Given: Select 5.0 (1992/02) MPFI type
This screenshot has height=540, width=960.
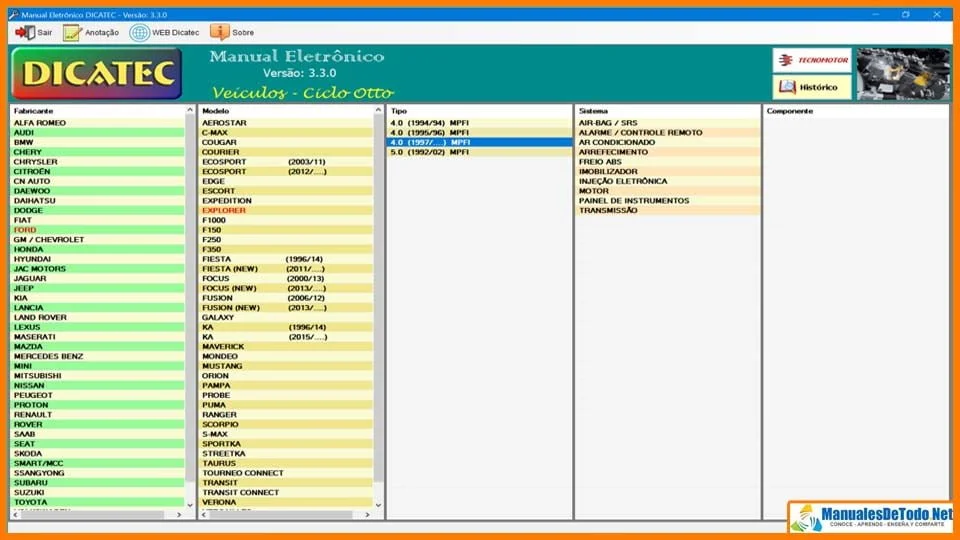Looking at the screenshot, I should (480, 152).
